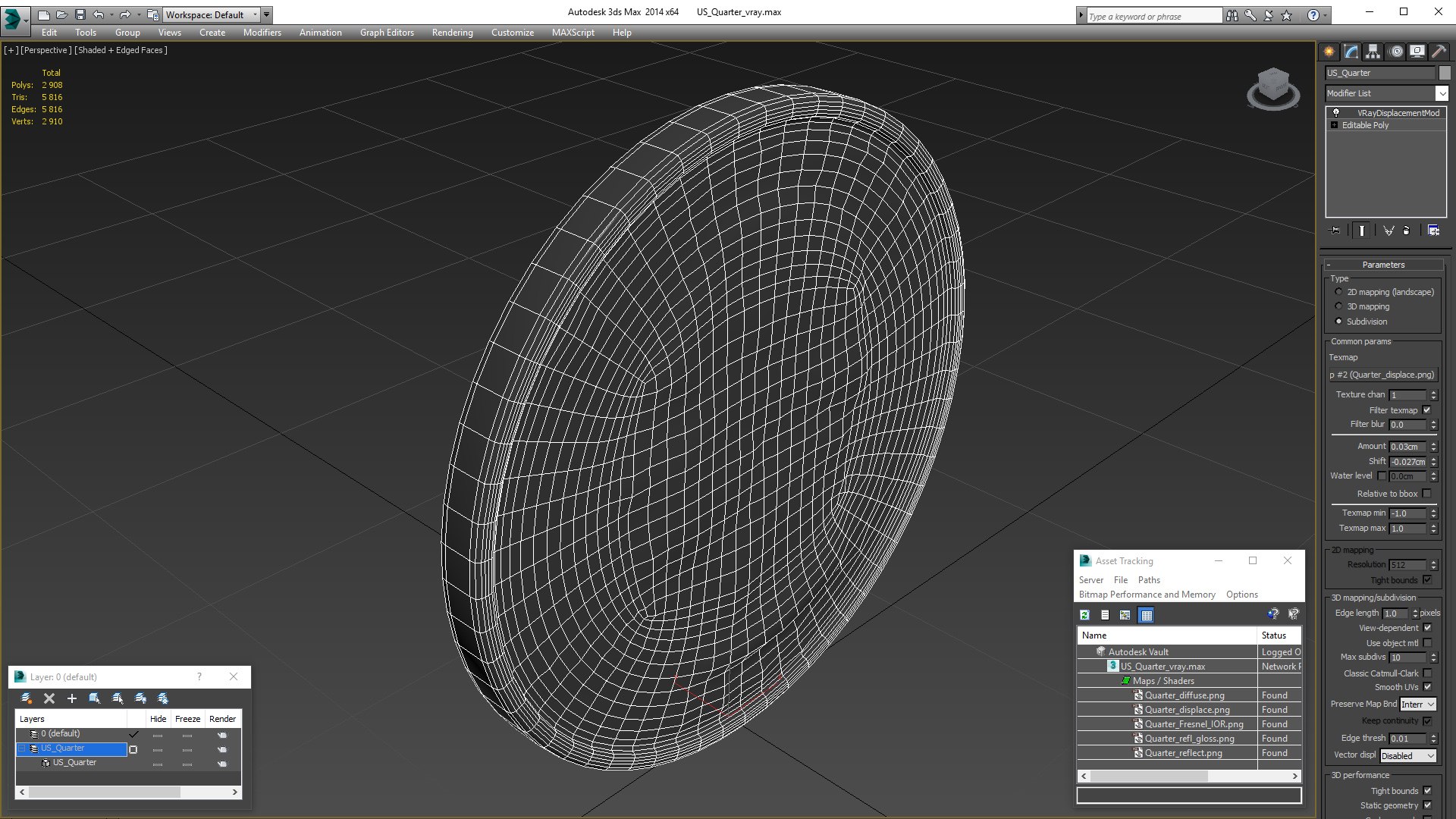Image resolution: width=1456 pixels, height=819 pixels.
Task: Select the 3D mapping radio button
Action: (x=1338, y=306)
